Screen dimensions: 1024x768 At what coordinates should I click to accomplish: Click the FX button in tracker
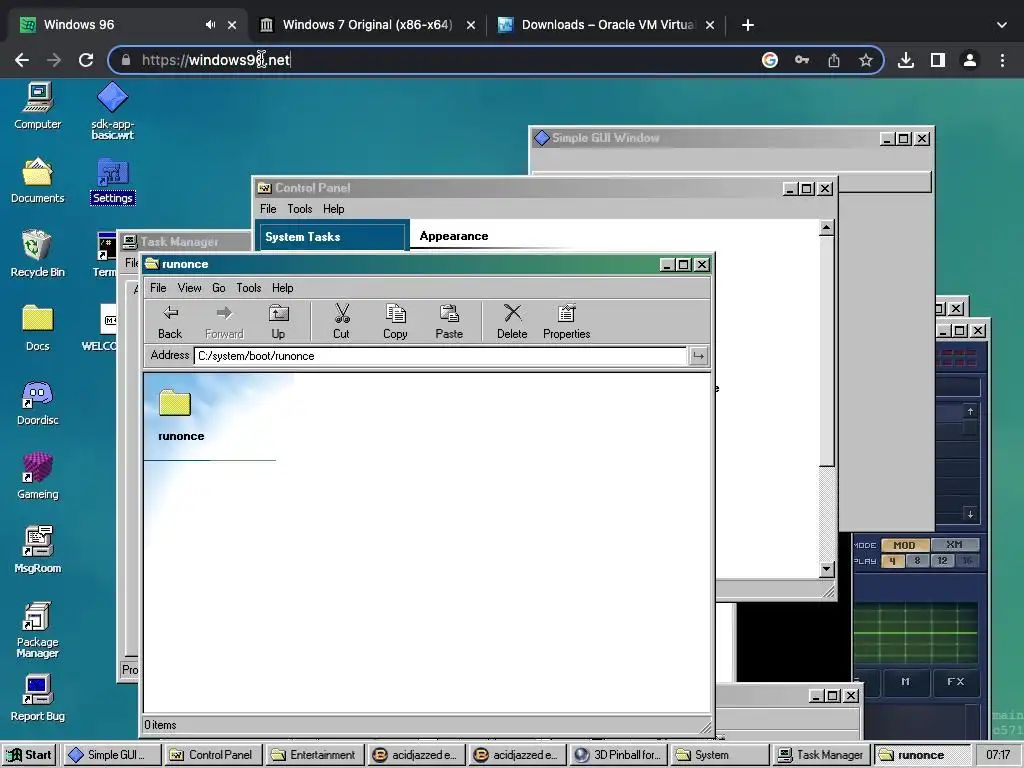(x=955, y=682)
